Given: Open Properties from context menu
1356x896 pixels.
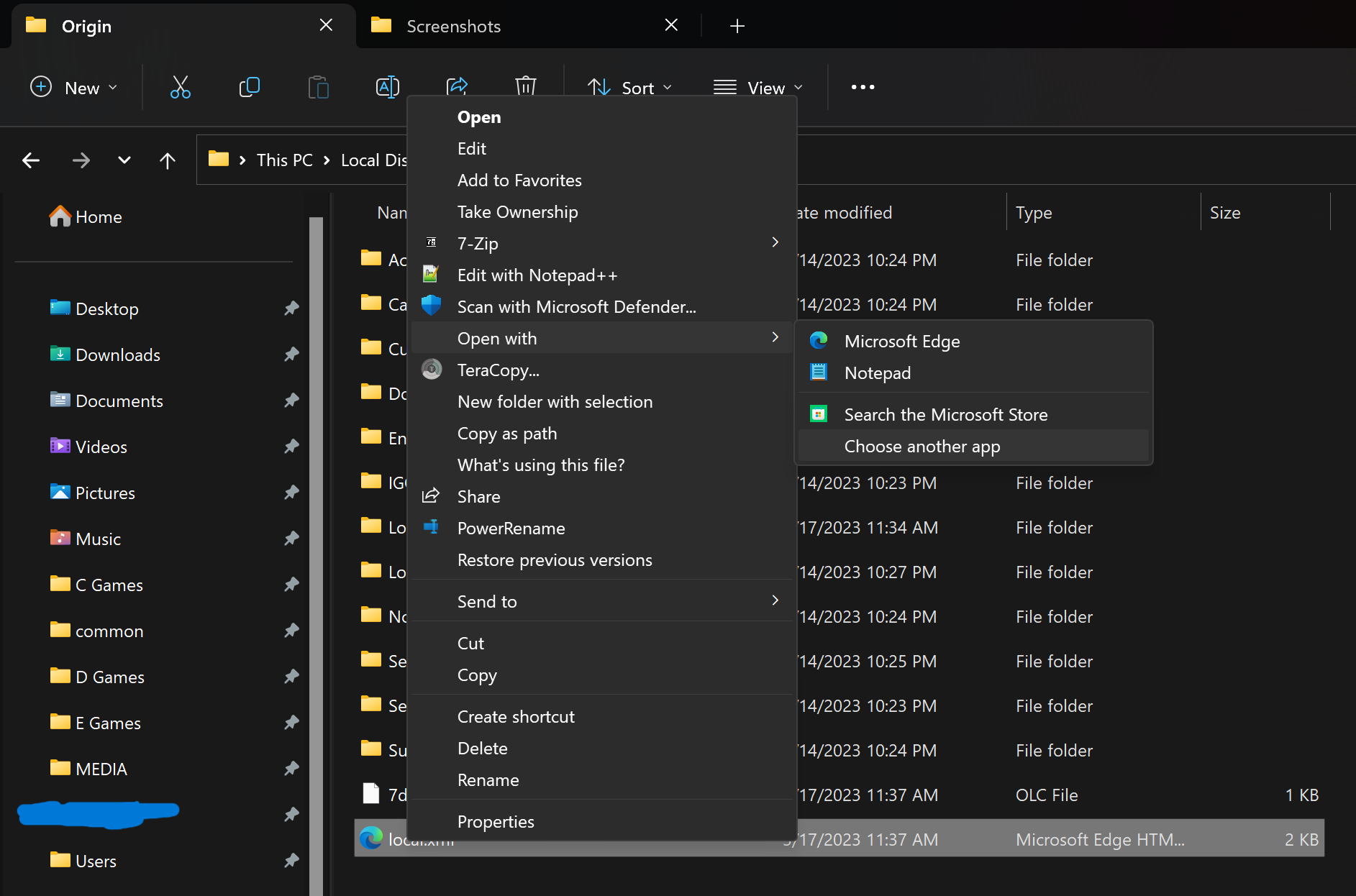Looking at the screenshot, I should coord(496,822).
